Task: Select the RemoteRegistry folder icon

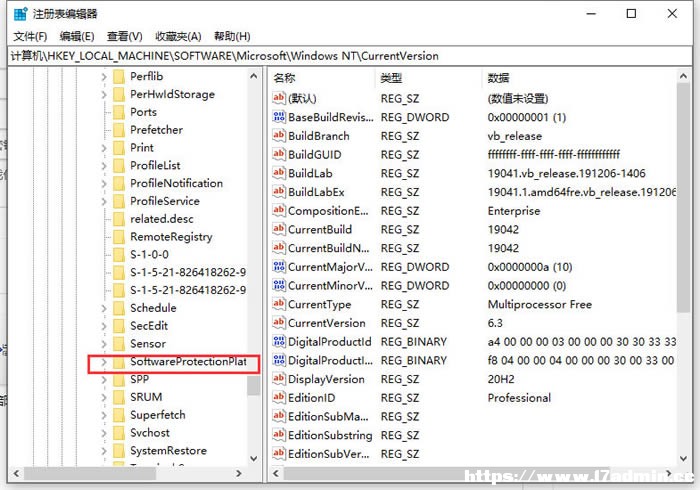Action: click(x=119, y=237)
